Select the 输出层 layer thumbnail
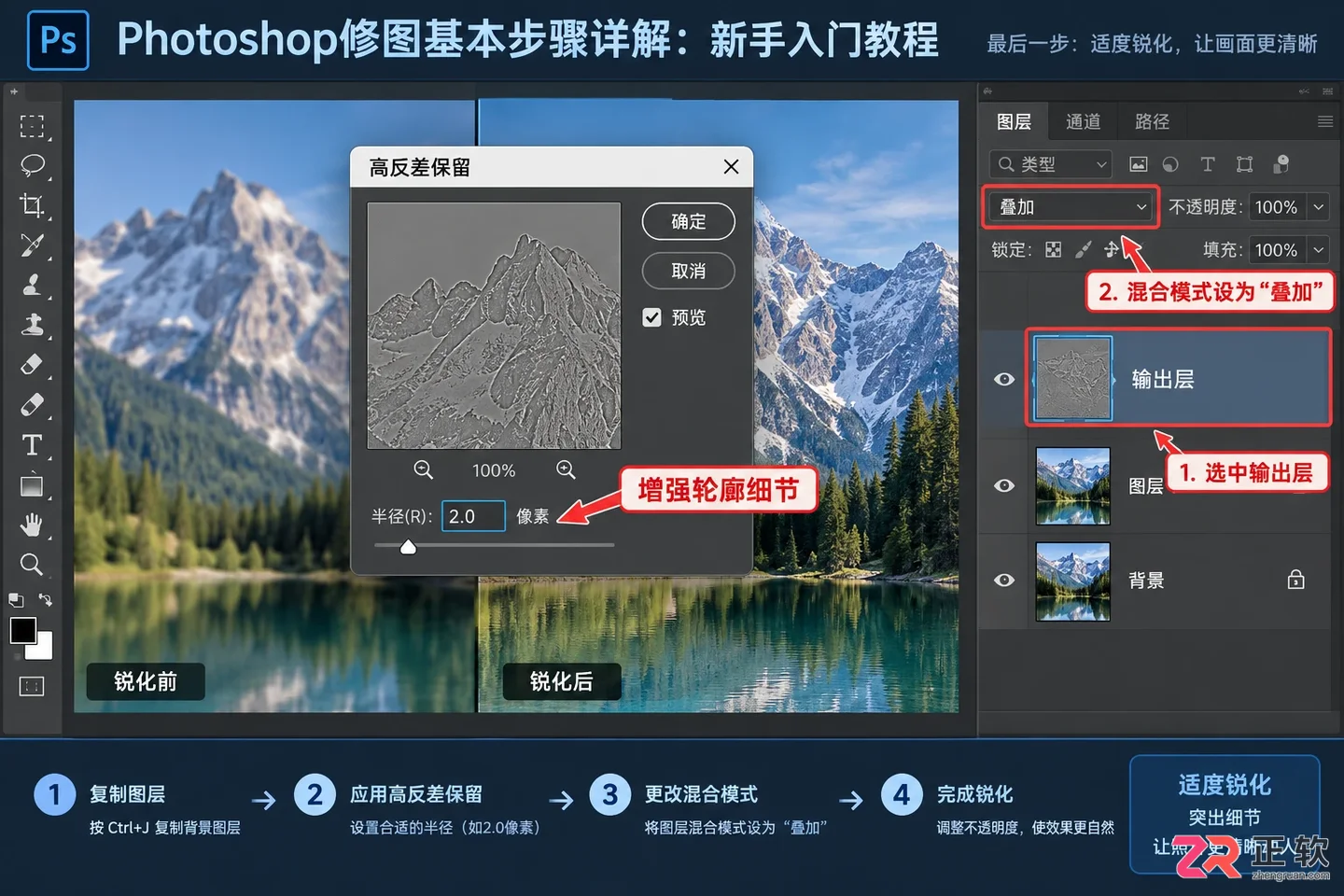The image size is (1344, 896). pyautogui.click(x=1073, y=378)
